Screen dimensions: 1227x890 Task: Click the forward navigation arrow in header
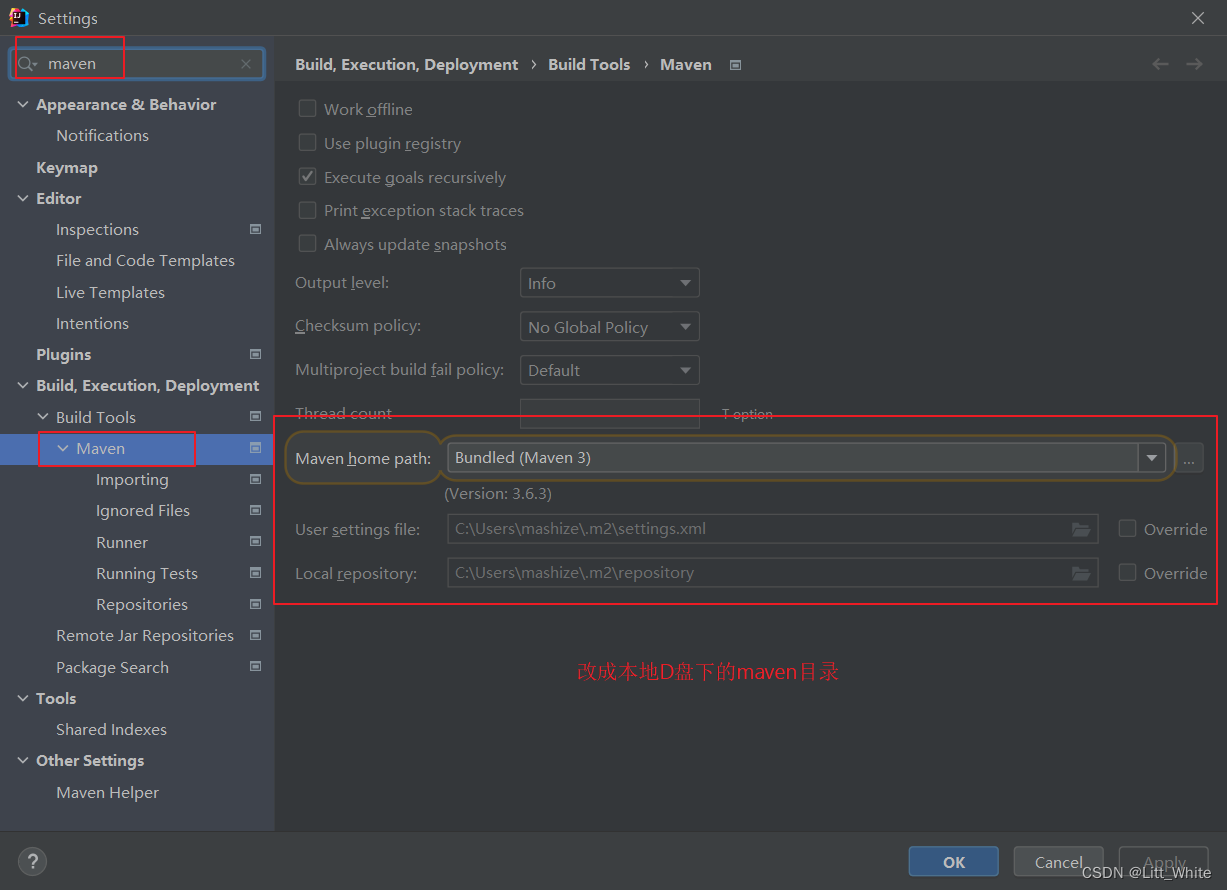pos(1194,64)
